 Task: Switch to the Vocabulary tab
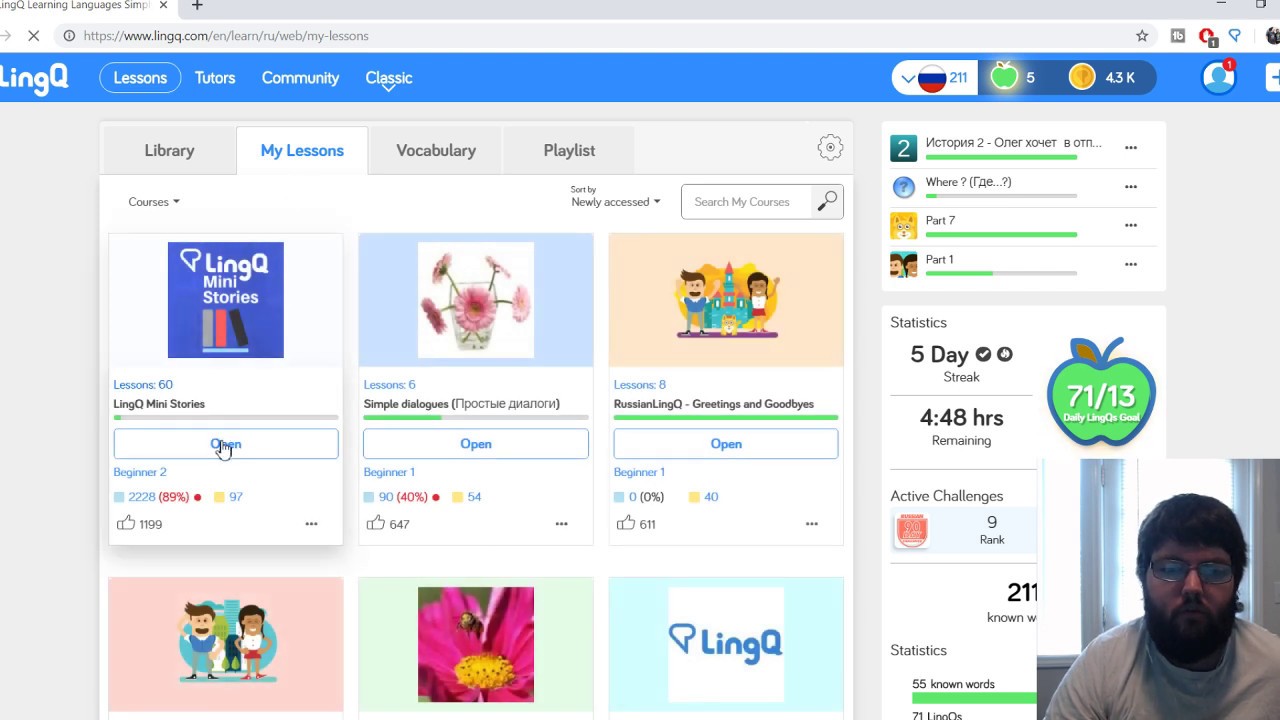click(x=436, y=150)
